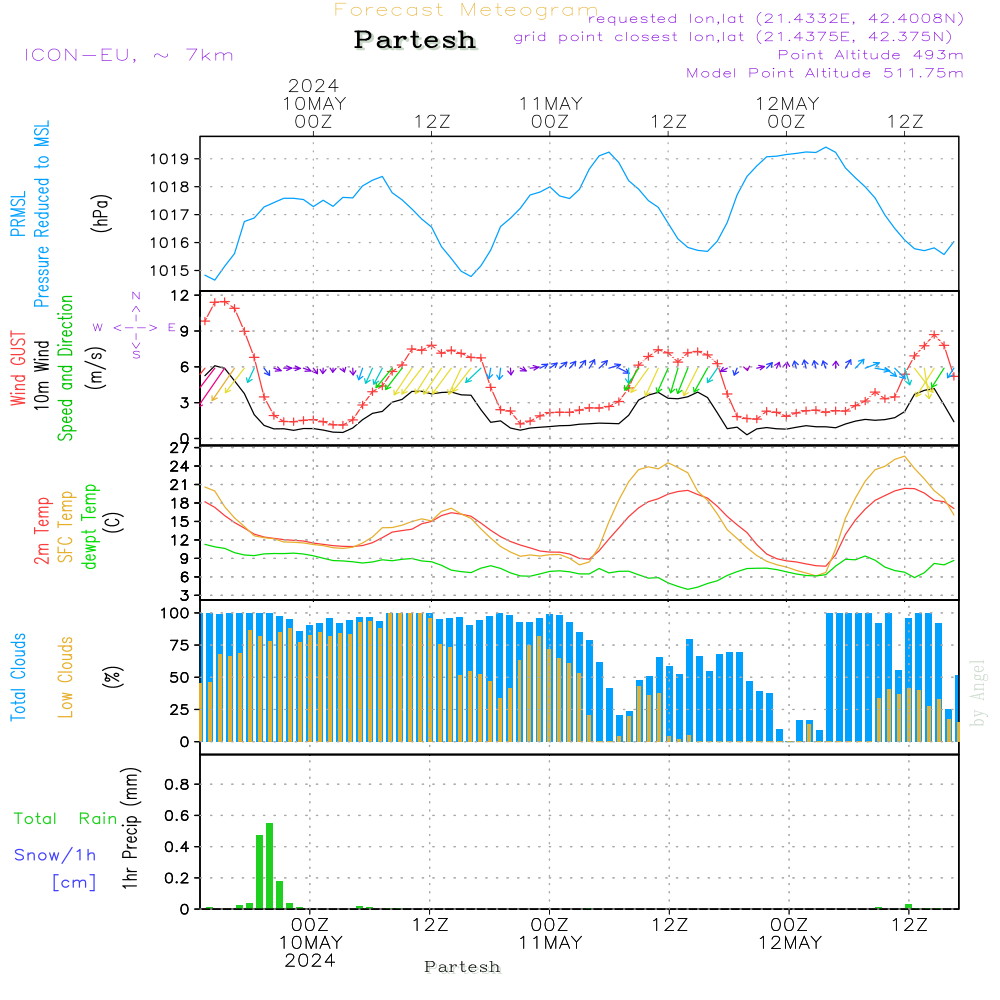Click the Low Clouds orange label
1000x1000 pixels.
[x=66, y=677]
